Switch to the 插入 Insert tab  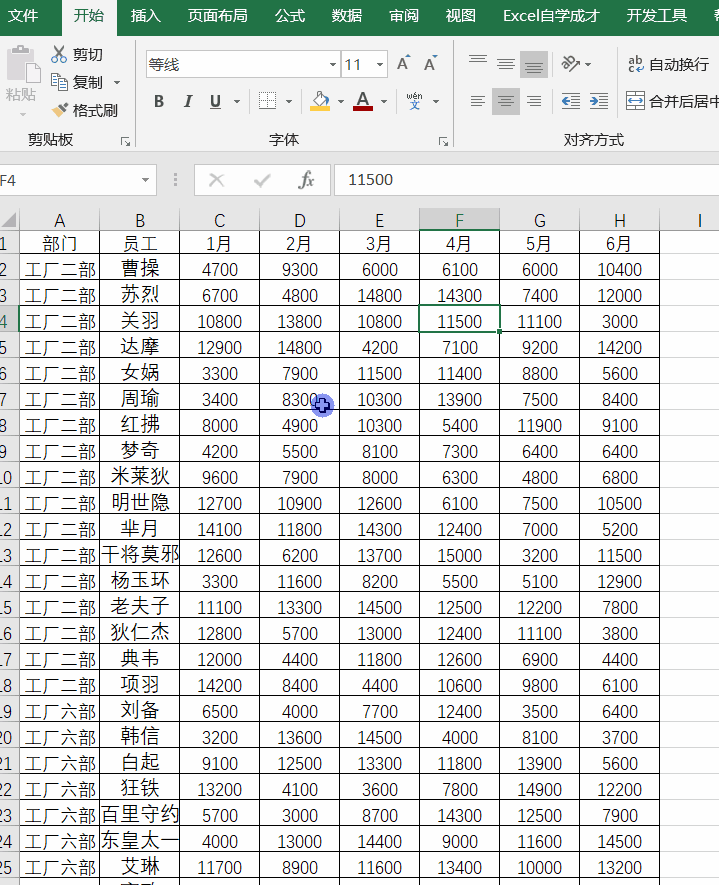[x=146, y=16]
